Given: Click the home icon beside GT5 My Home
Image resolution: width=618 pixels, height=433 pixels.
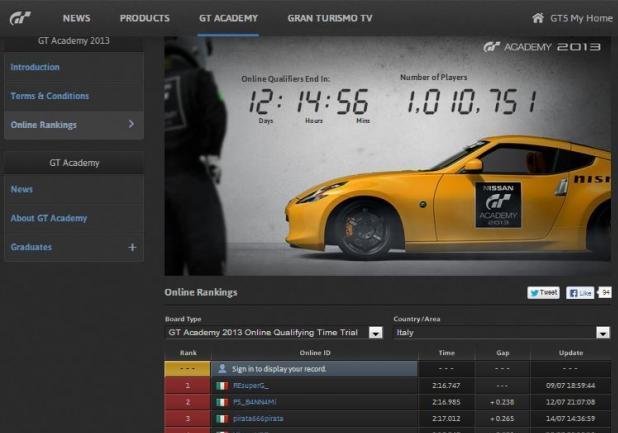Looking at the screenshot, I should [x=538, y=18].
